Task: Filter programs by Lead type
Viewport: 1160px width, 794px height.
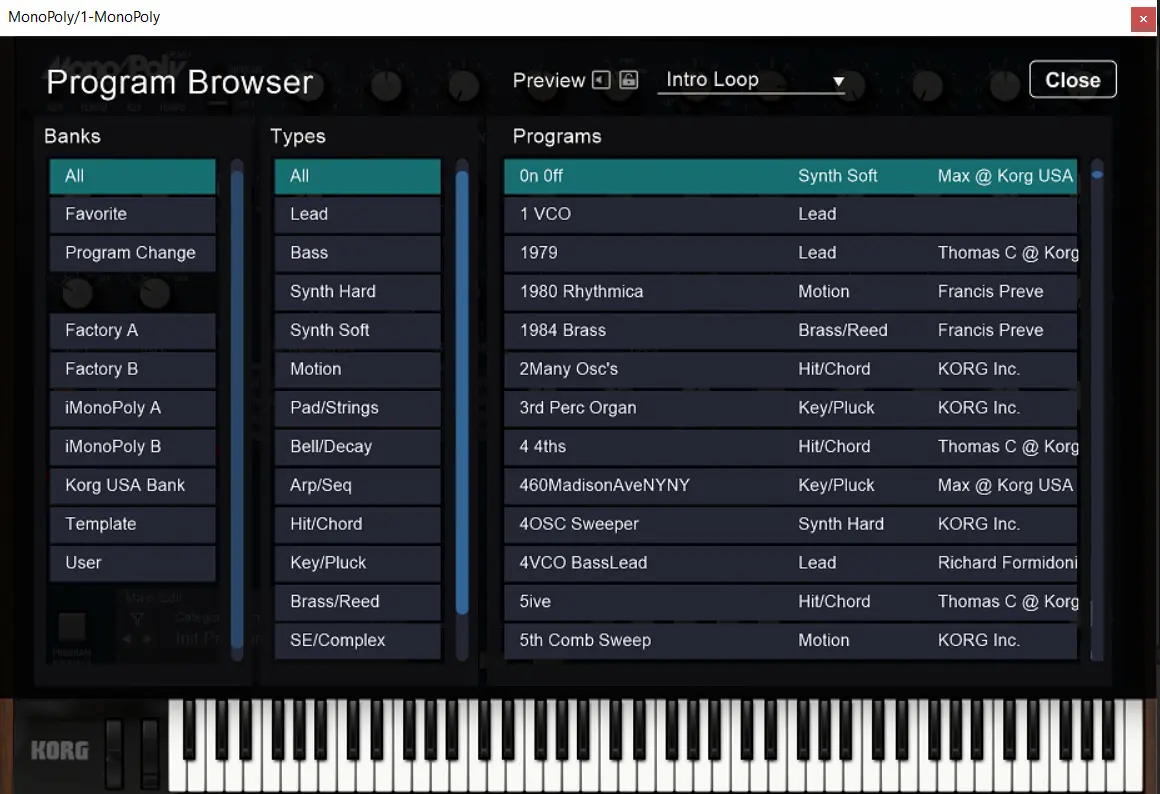Action: 357,215
